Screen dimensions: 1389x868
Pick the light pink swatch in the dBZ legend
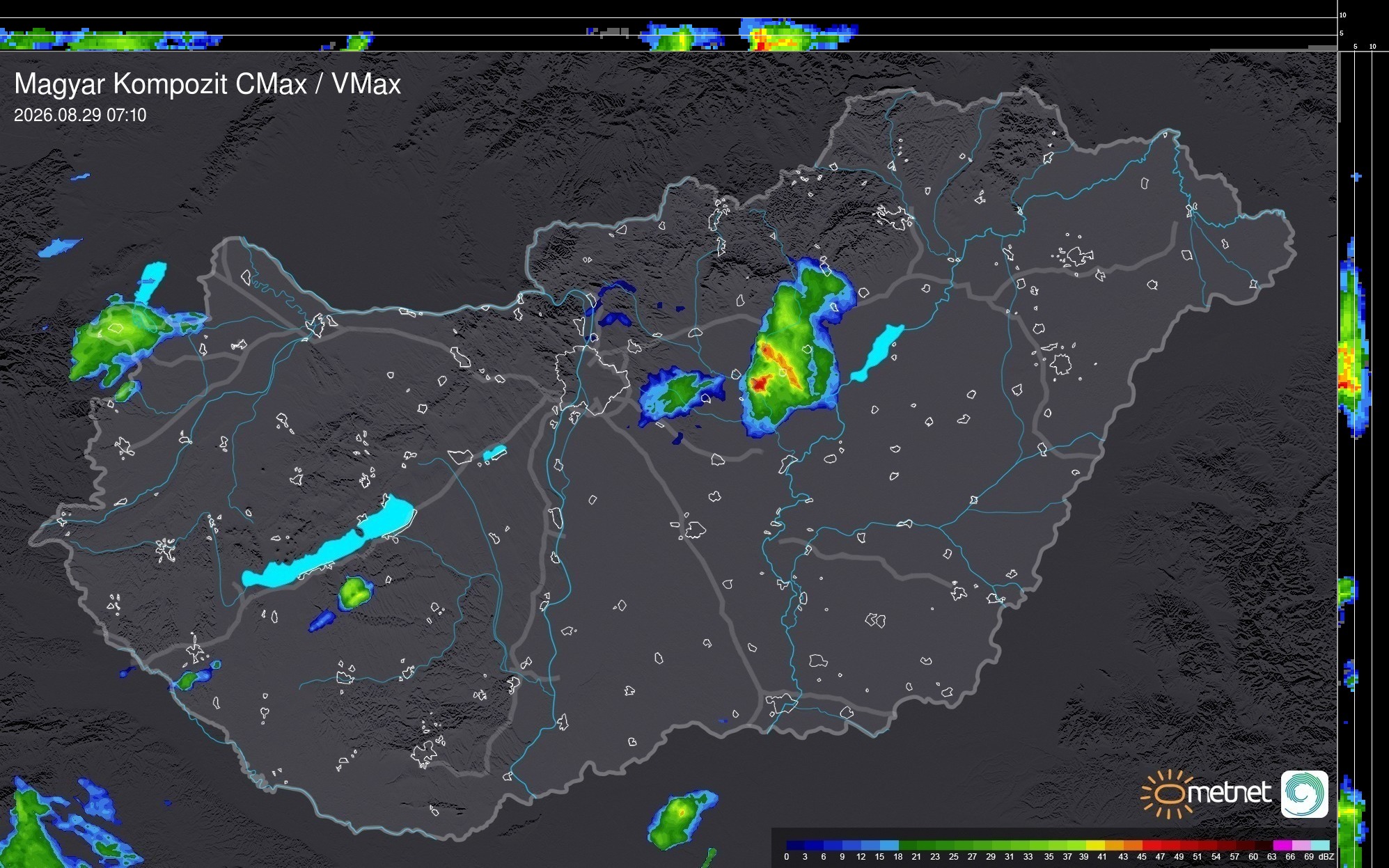pos(1301,845)
